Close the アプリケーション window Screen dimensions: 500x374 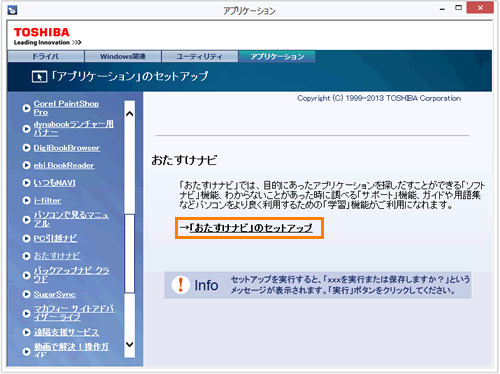tap(480, 8)
